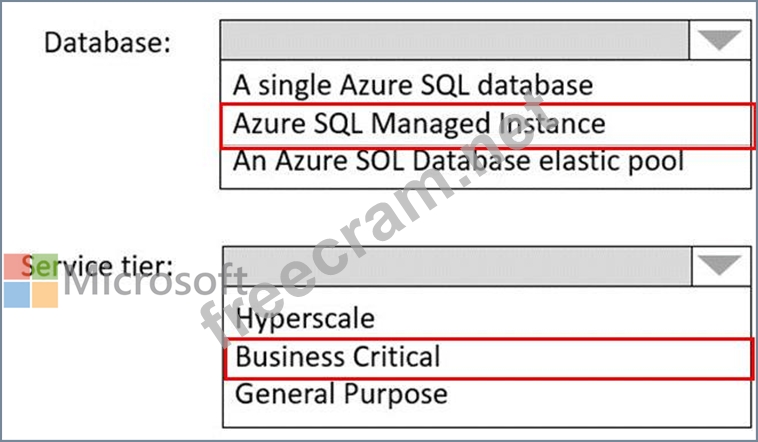
Task: Click the gray Service tier combo box field
Action: pos(454,266)
